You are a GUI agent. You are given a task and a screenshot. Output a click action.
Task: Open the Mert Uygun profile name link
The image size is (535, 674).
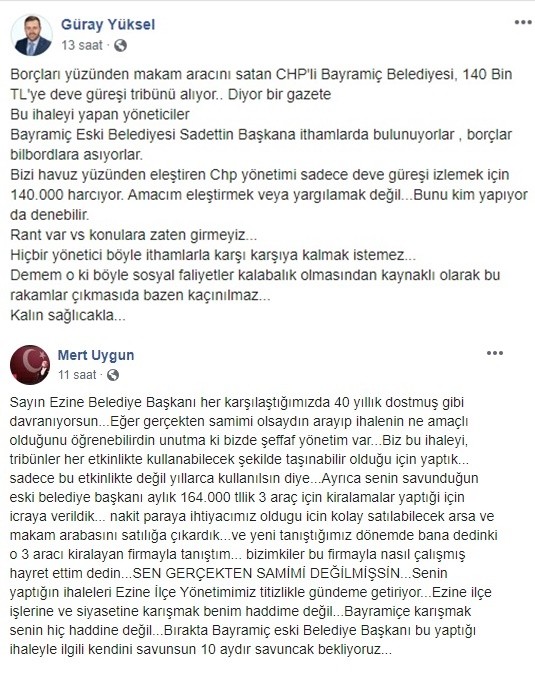tap(96, 355)
